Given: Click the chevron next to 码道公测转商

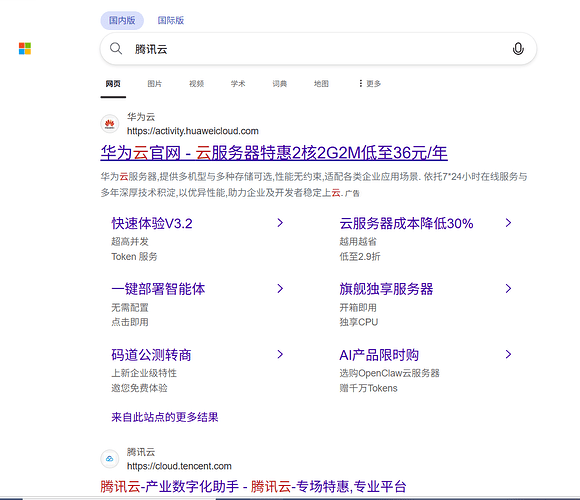Looking at the screenshot, I should tap(280, 354).
